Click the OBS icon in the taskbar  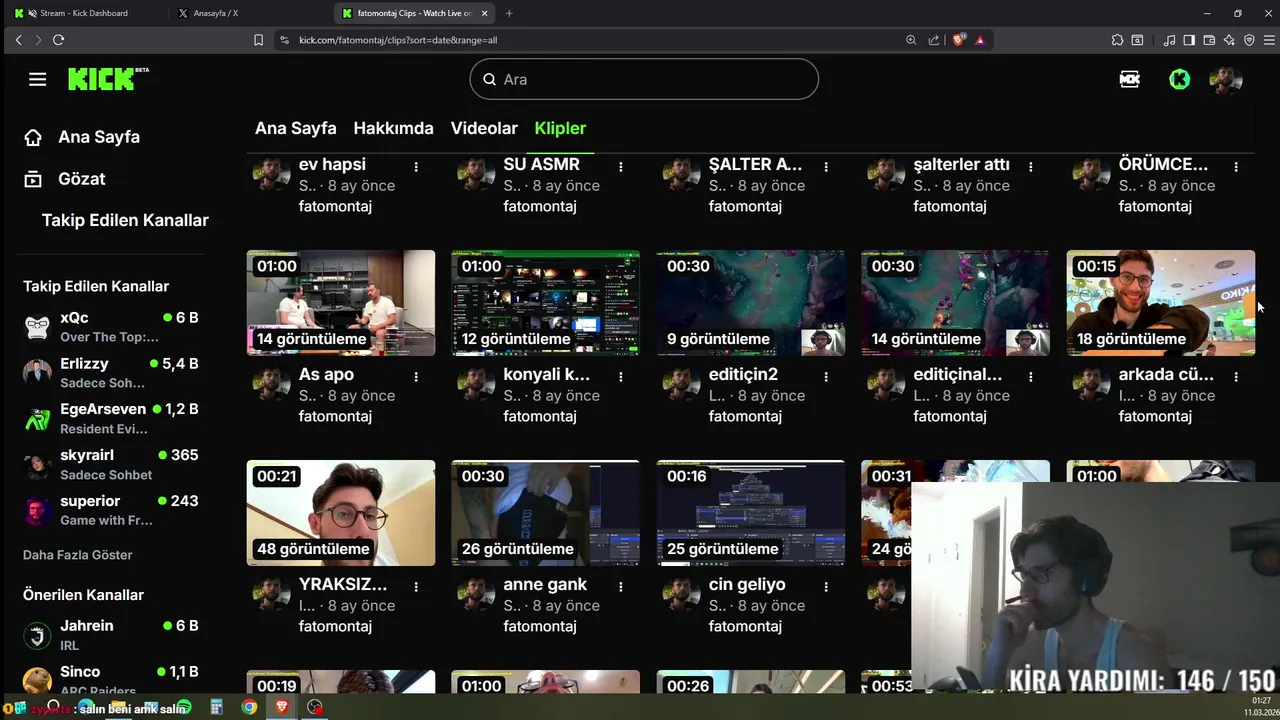[x=315, y=707]
